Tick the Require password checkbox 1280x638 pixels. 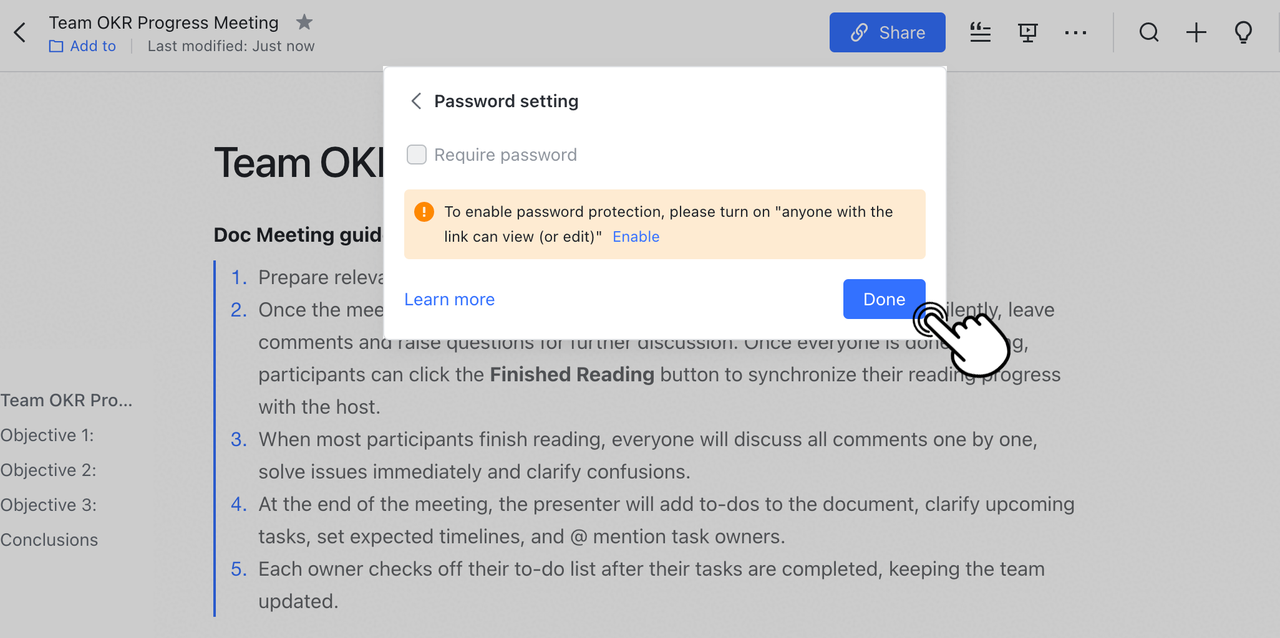click(x=417, y=155)
